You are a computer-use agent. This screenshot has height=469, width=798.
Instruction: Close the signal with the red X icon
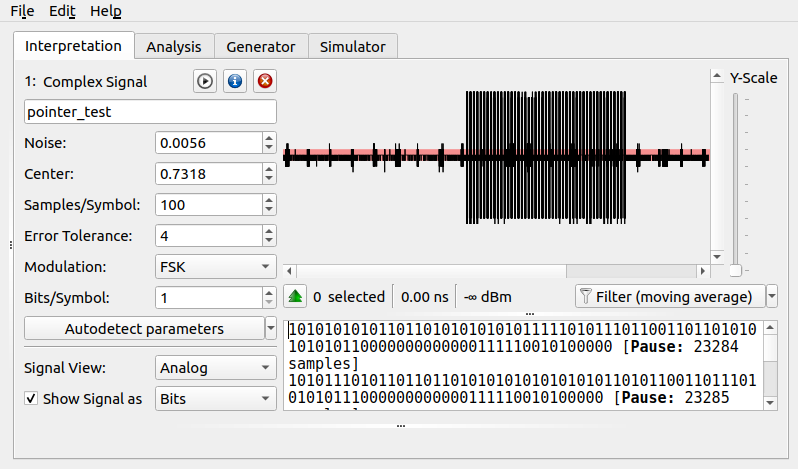pos(264,82)
